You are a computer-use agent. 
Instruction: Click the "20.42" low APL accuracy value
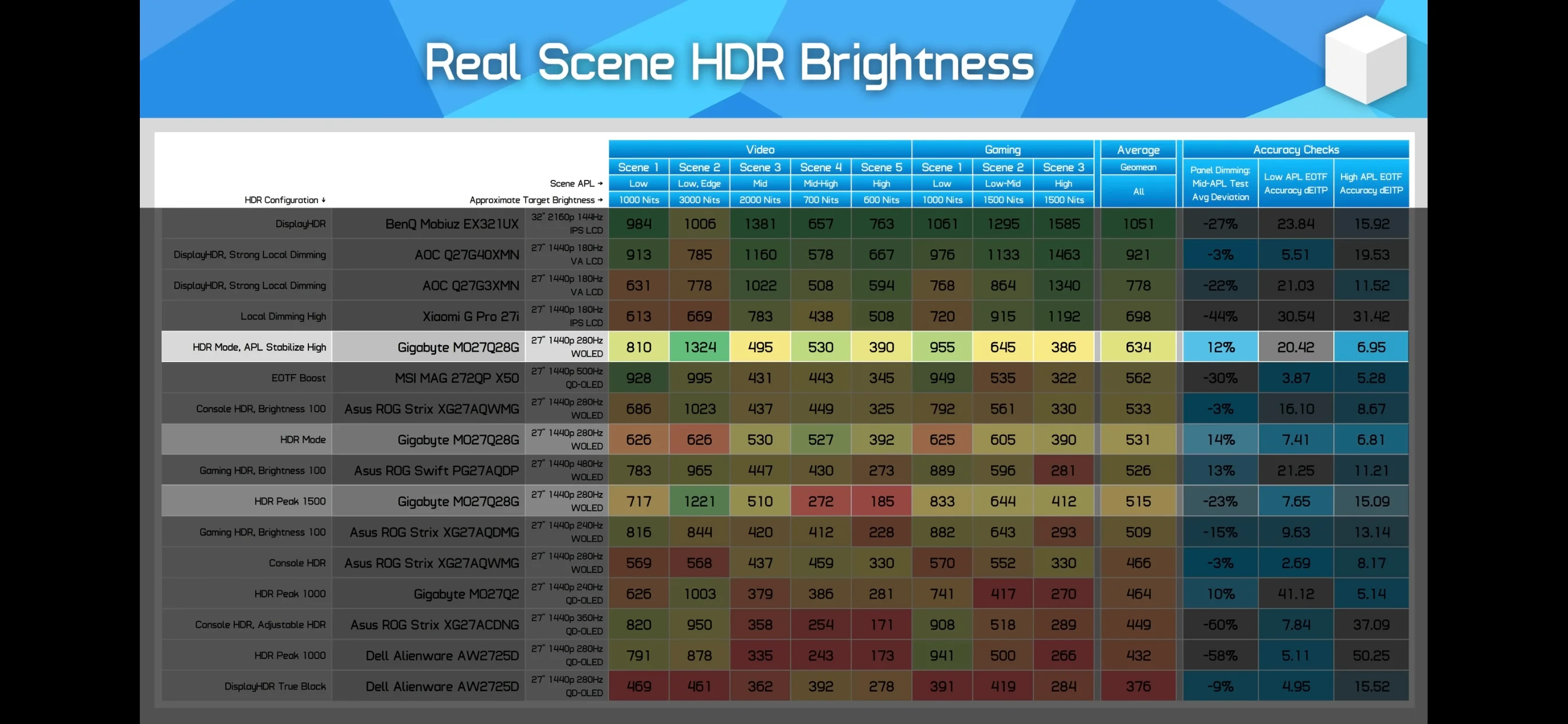(1295, 348)
